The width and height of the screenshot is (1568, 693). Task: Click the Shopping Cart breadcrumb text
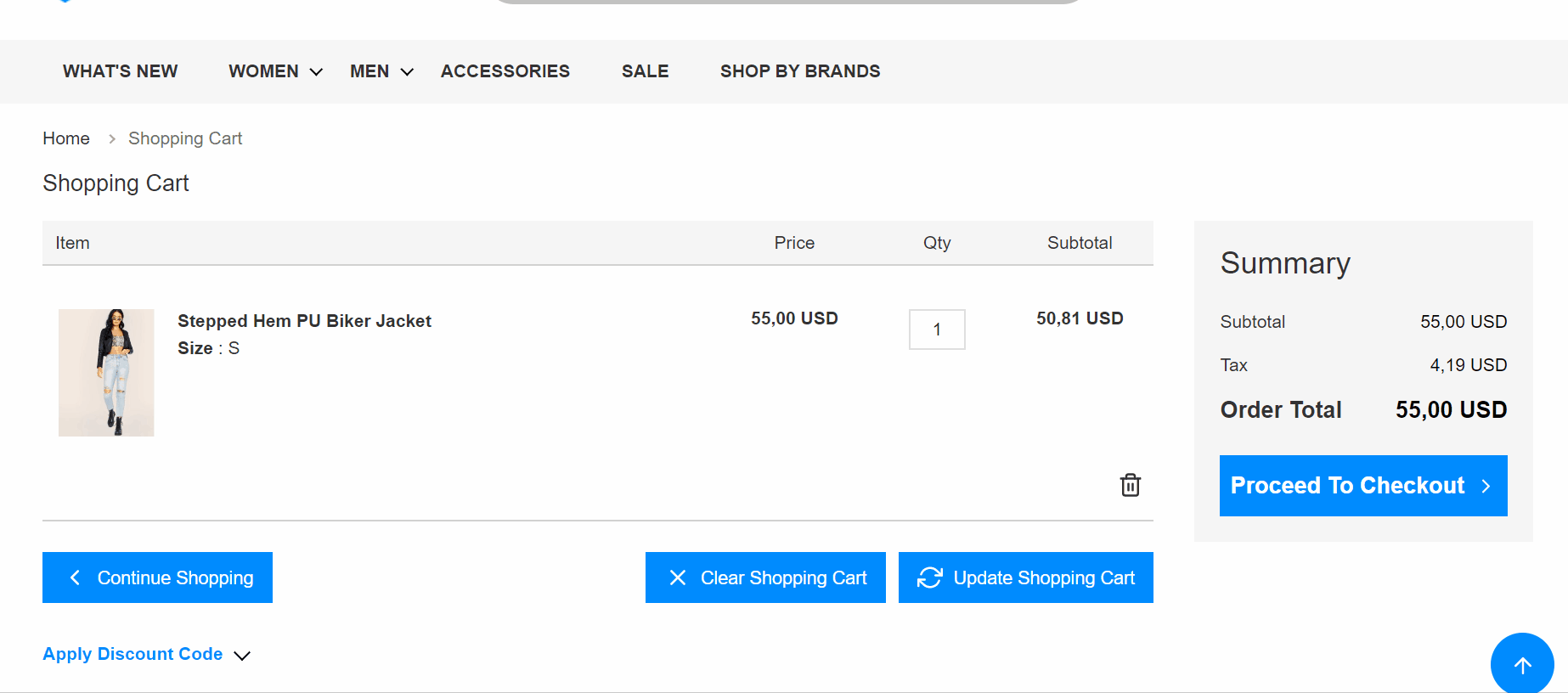coord(185,138)
